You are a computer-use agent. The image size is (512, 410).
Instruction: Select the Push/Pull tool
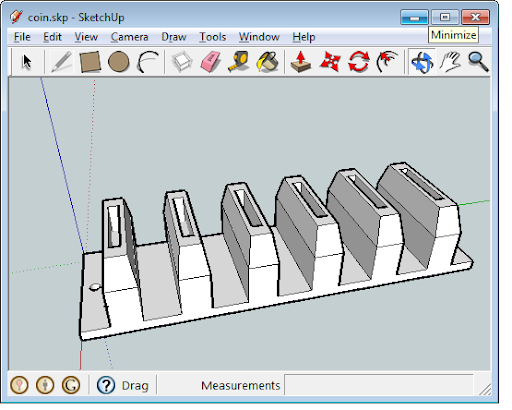pyautogui.click(x=301, y=62)
